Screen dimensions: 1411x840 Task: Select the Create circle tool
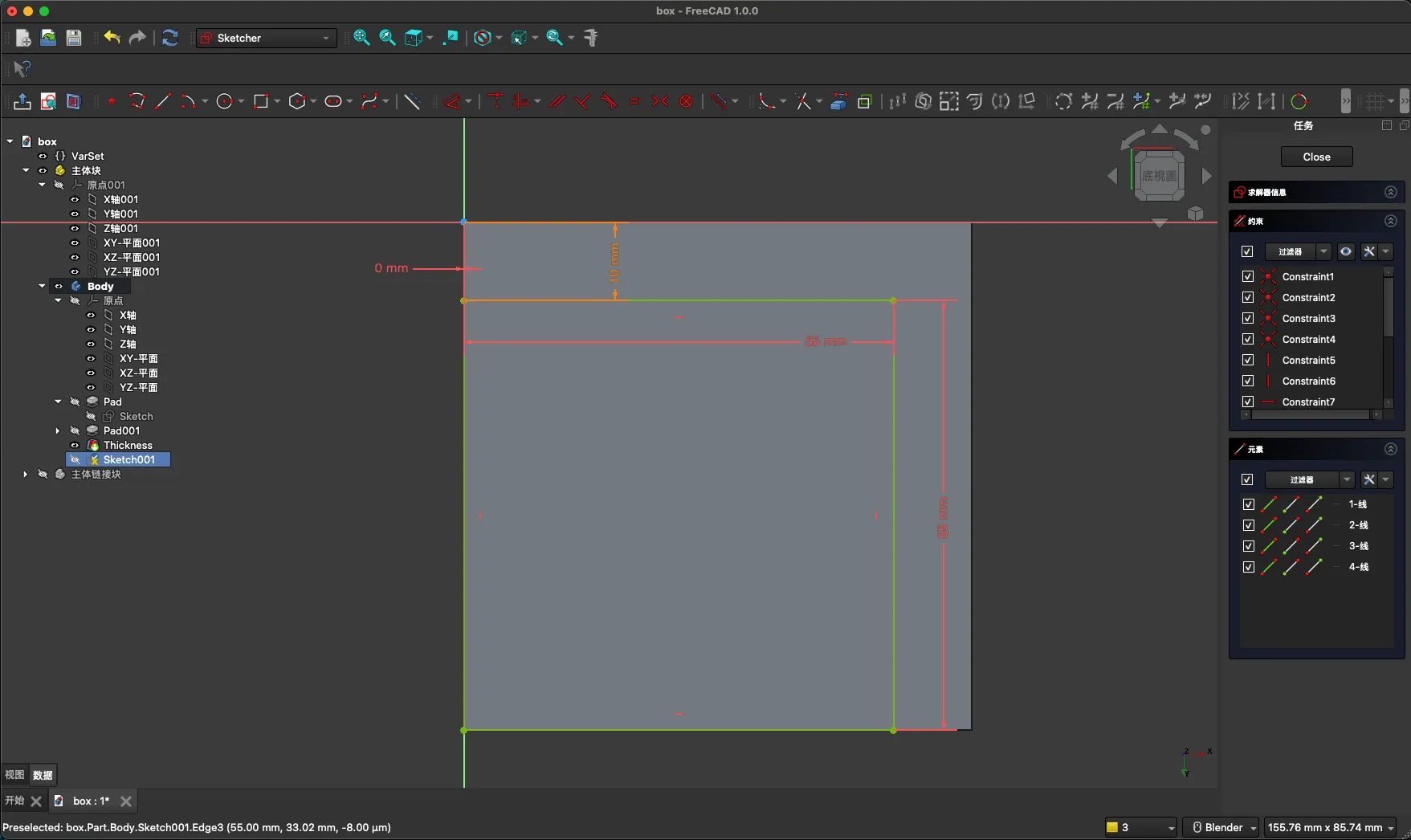(x=224, y=101)
